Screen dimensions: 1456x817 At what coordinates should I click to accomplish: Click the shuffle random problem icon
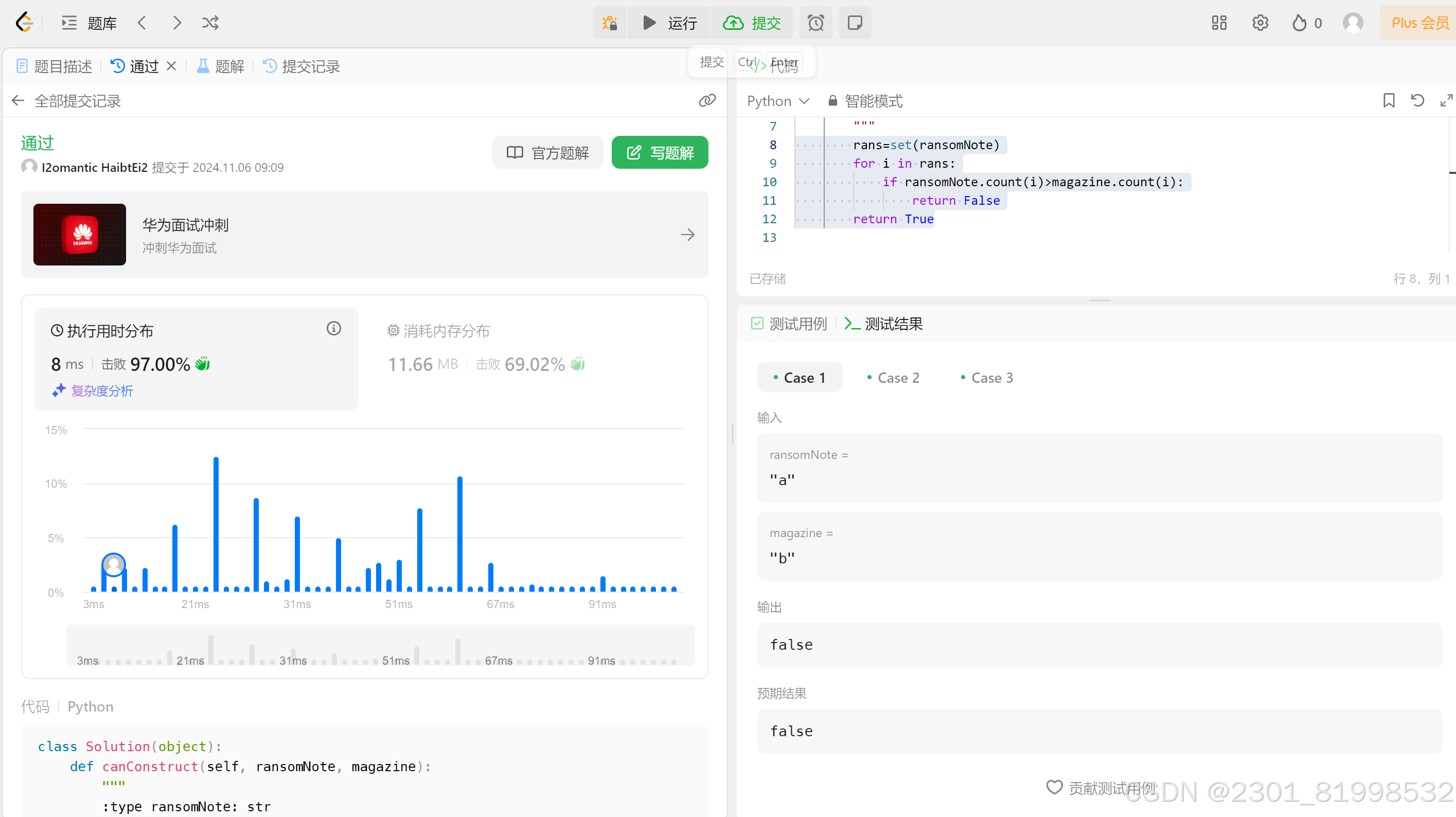pyautogui.click(x=210, y=23)
